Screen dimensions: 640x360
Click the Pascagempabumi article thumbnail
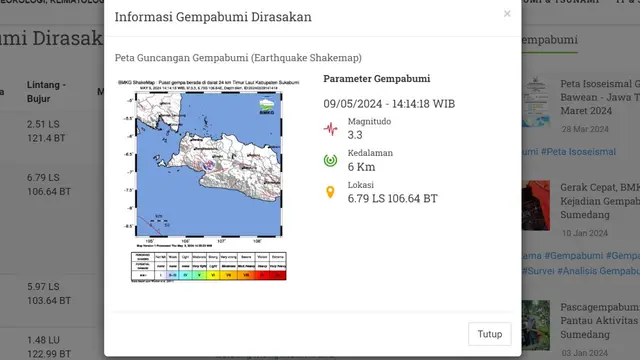tap(536, 325)
